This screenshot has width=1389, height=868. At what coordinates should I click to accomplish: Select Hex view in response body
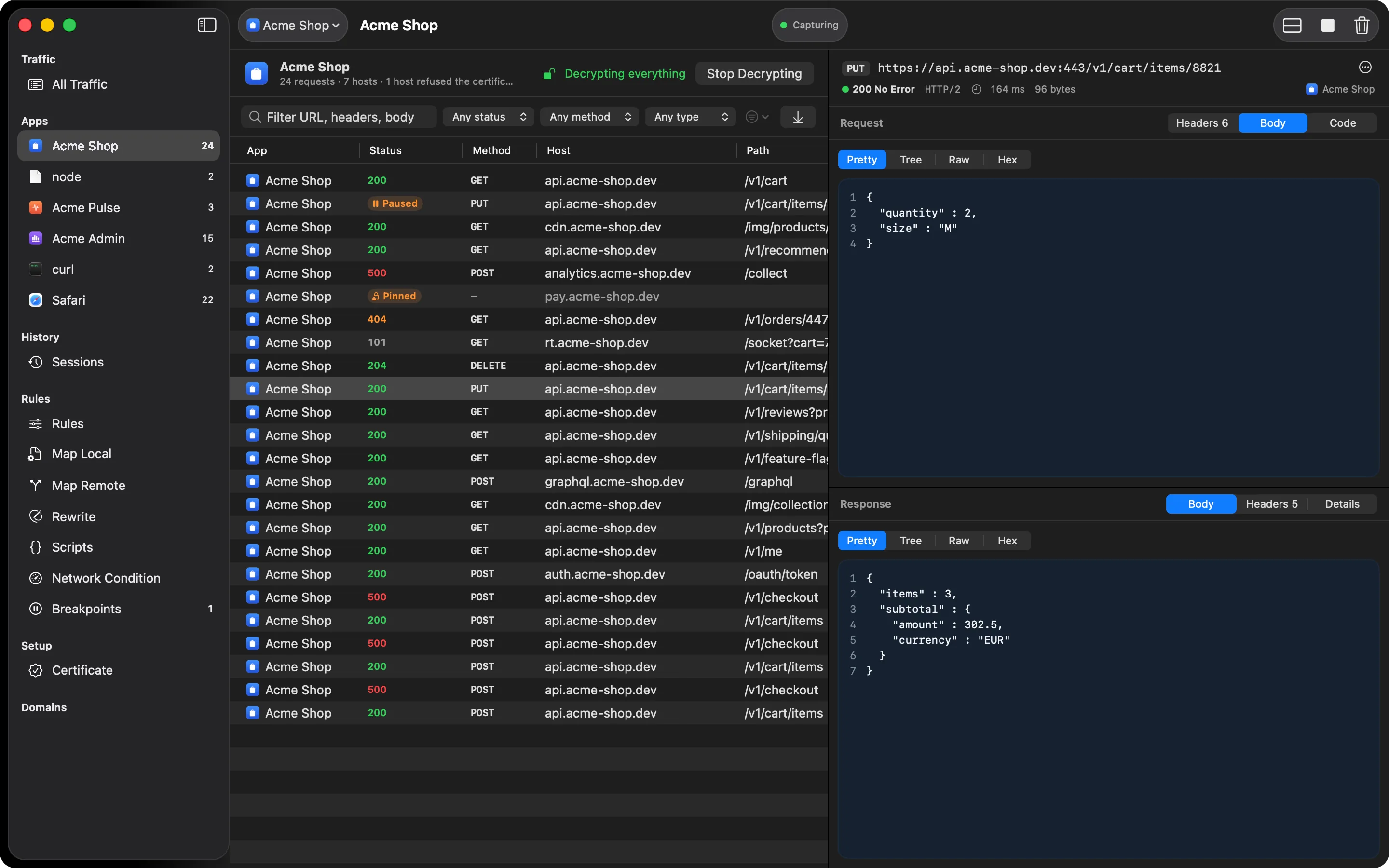[x=1008, y=541]
